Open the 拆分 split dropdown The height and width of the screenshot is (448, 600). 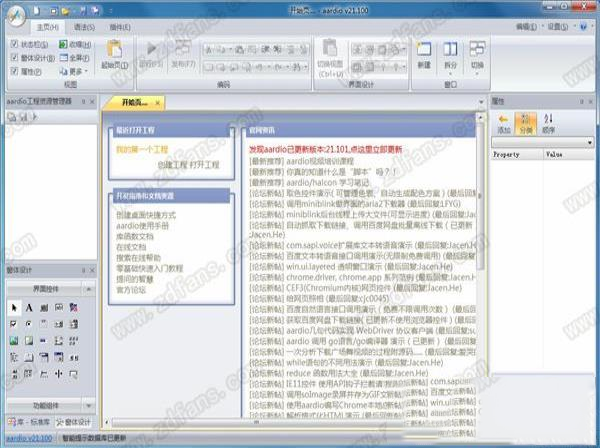[x=450, y=56]
